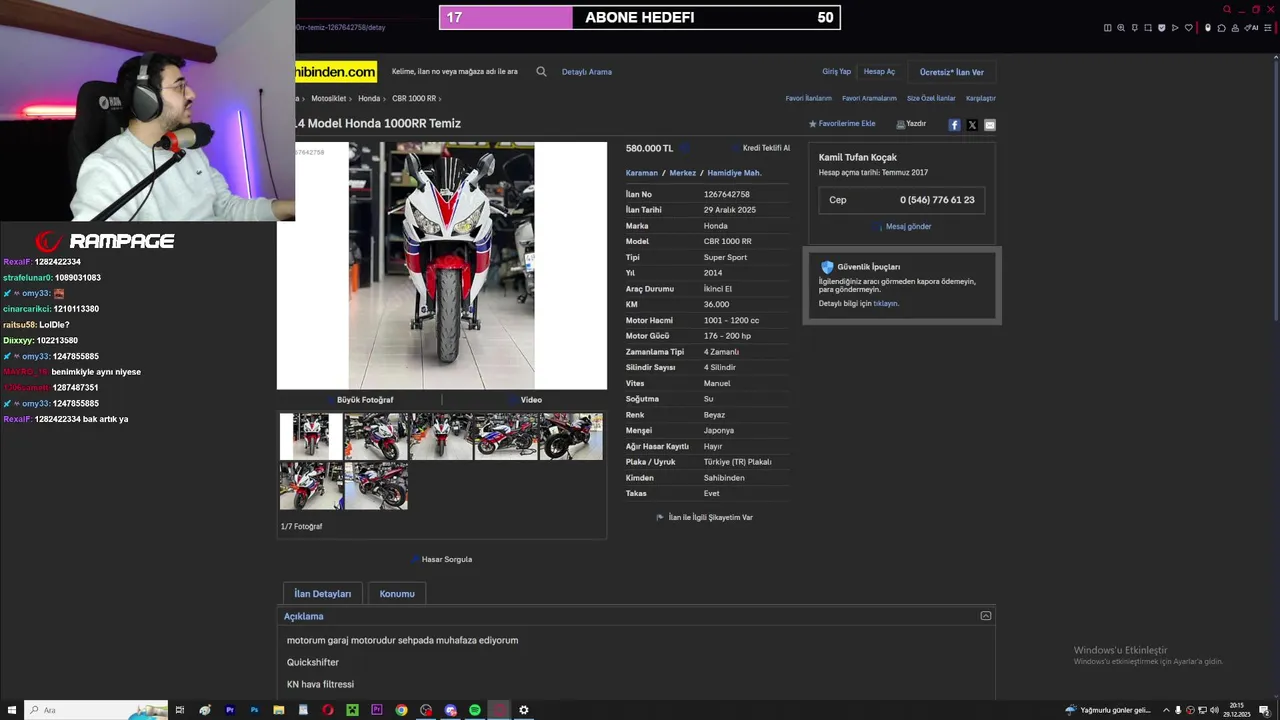1280x720 pixels.
Task: Click the browser ad-blocker shield icon
Action: (x=1162, y=28)
